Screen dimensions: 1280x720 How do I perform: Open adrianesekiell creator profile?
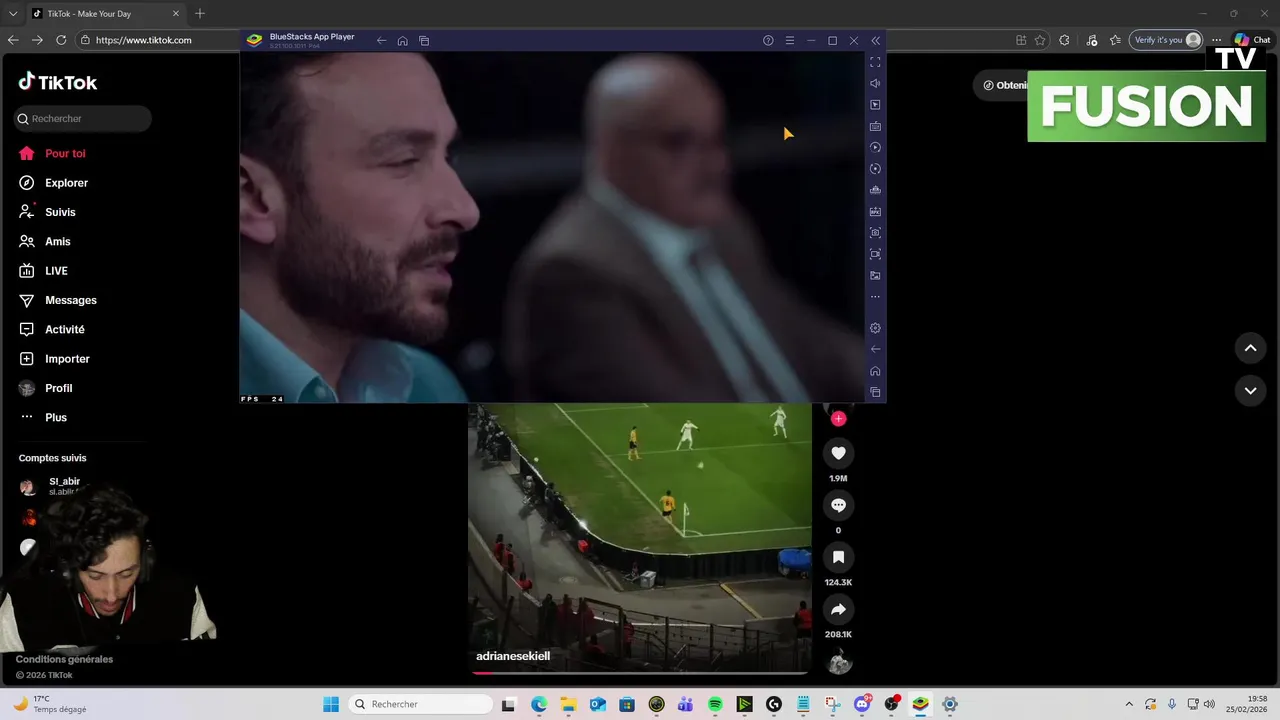pyautogui.click(x=513, y=656)
